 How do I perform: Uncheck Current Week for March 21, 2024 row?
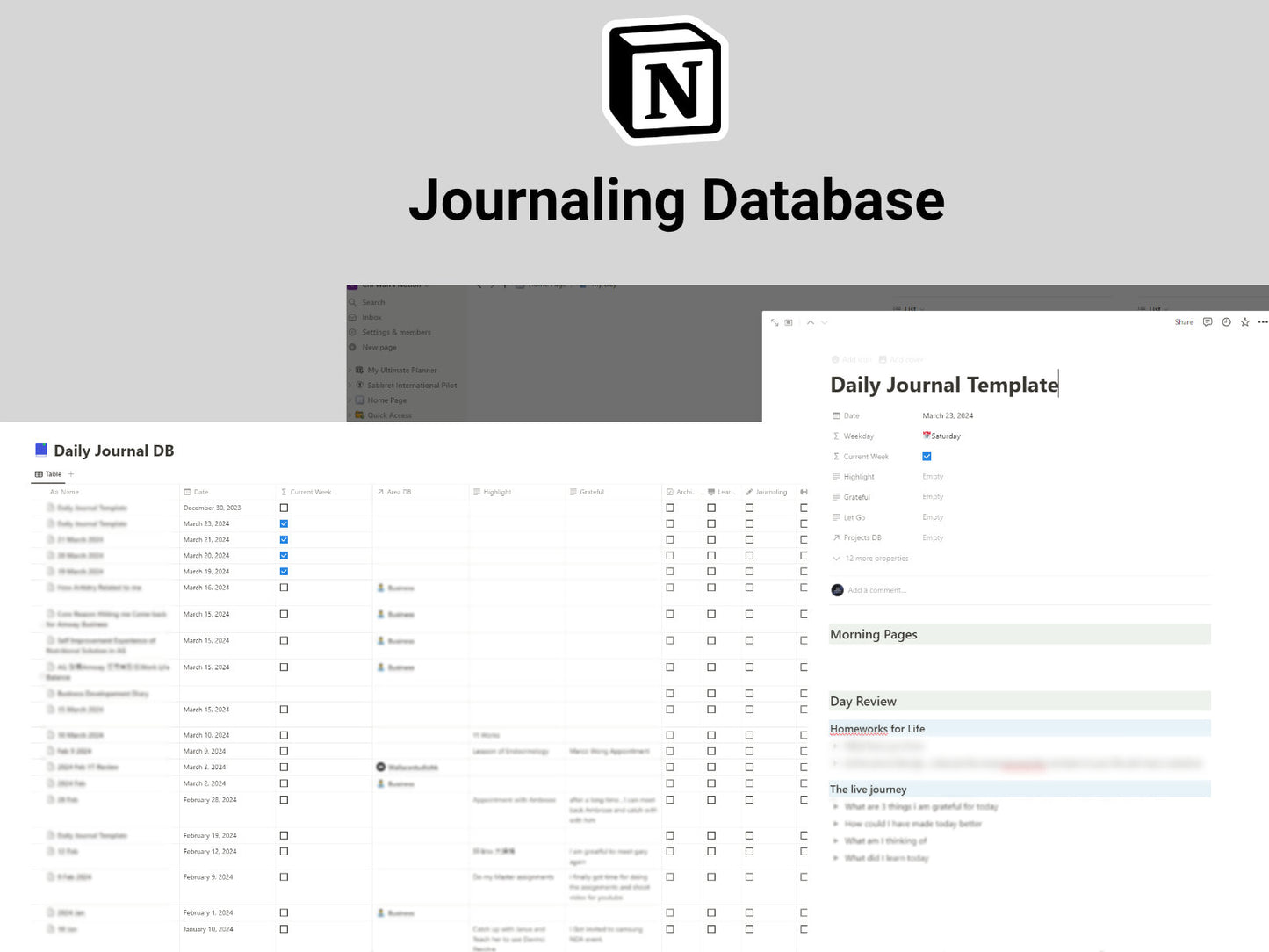[284, 539]
